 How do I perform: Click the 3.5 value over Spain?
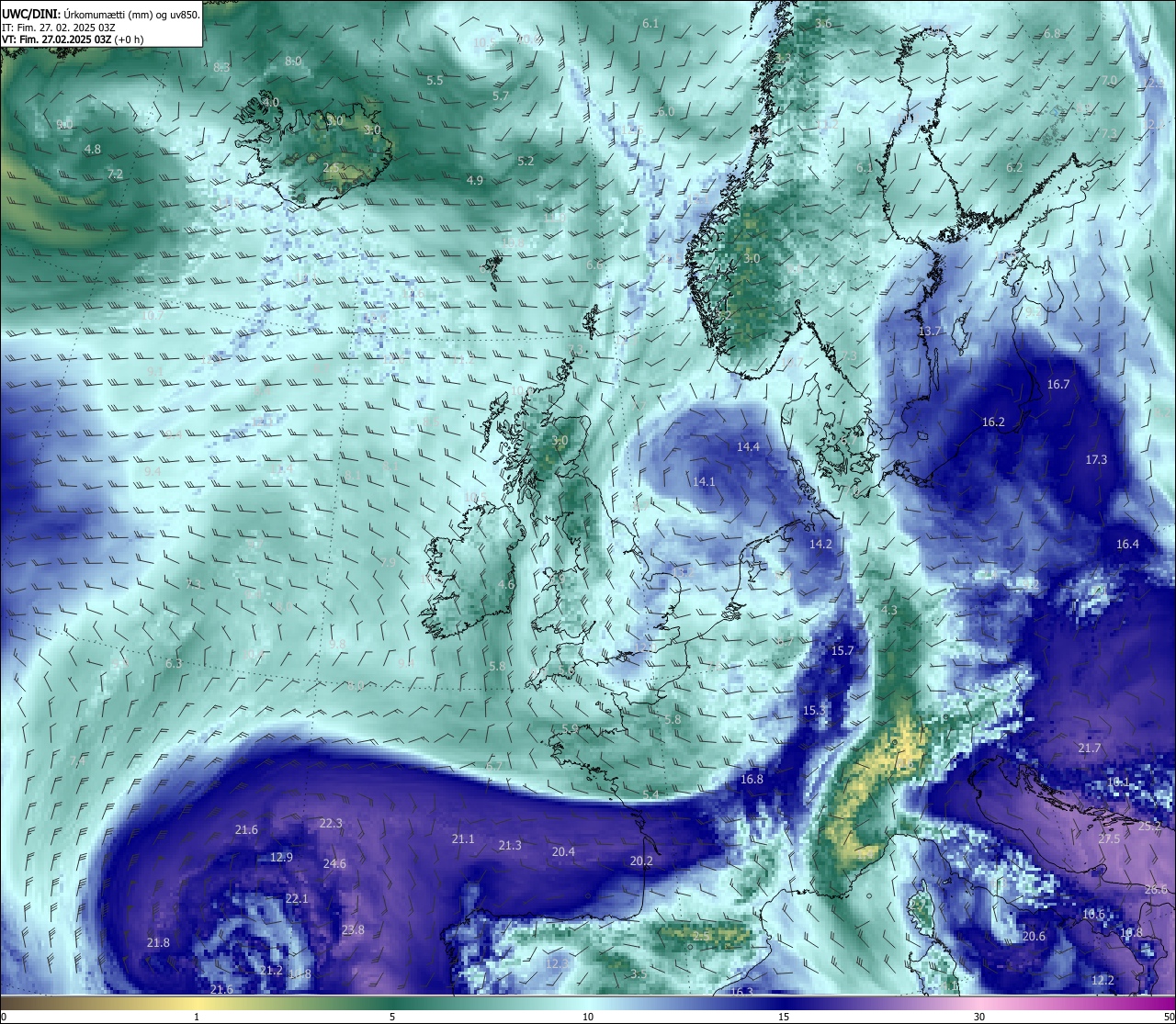pos(639,974)
